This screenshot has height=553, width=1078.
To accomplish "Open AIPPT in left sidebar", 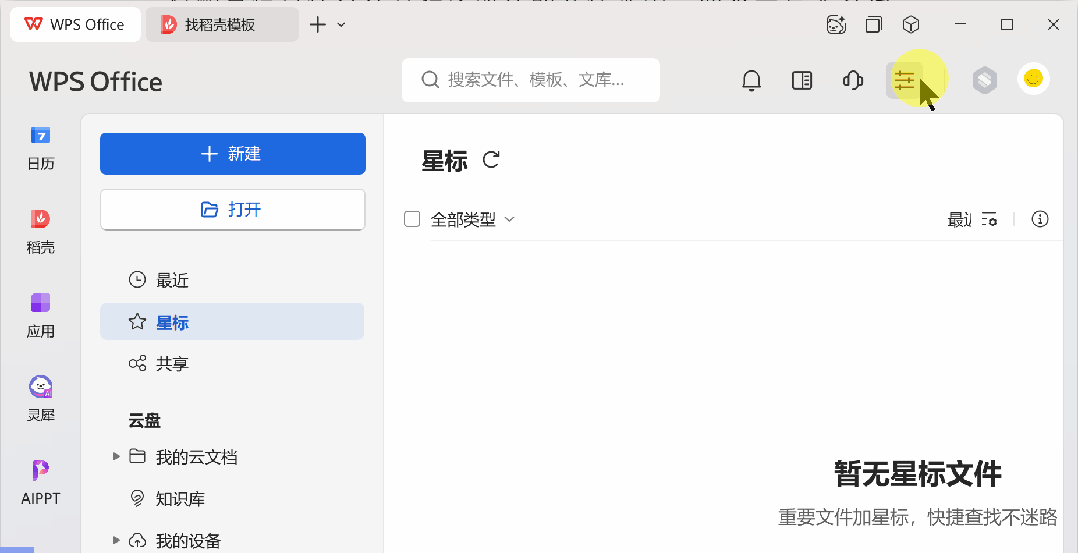I will 41,483.
